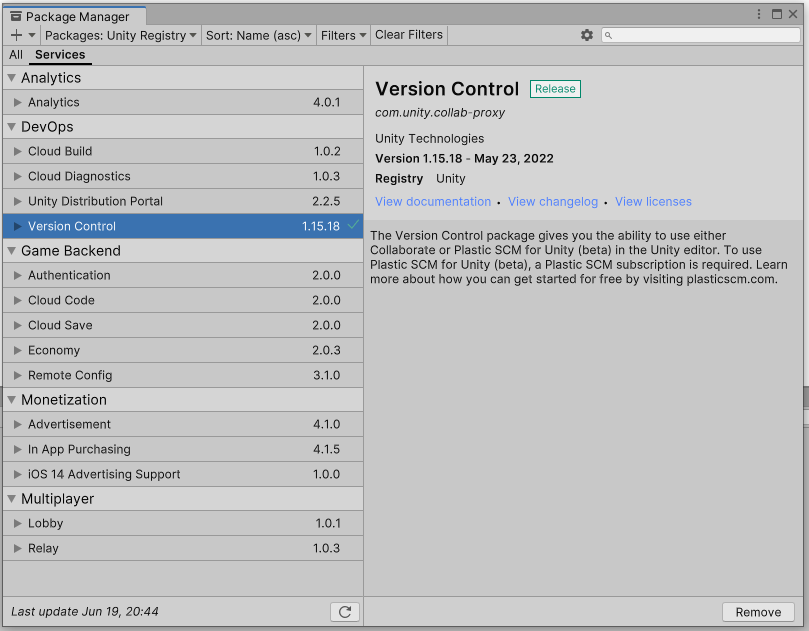Click the search magnifier icon
Image resolution: width=809 pixels, height=631 pixels.
click(x=608, y=35)
